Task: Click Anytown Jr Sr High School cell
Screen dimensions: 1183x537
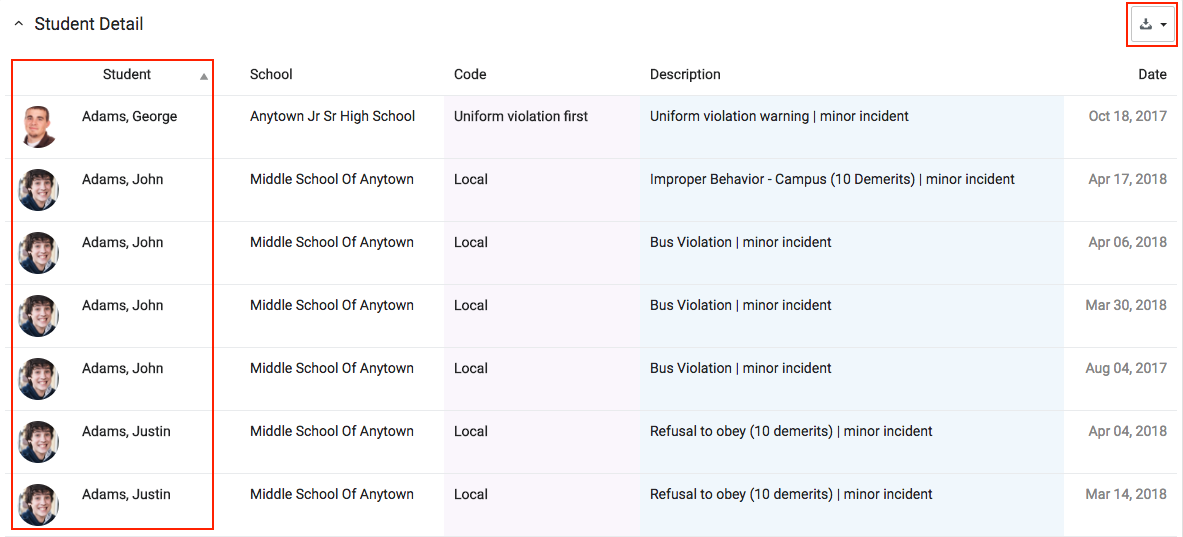Action: [333, 117]
